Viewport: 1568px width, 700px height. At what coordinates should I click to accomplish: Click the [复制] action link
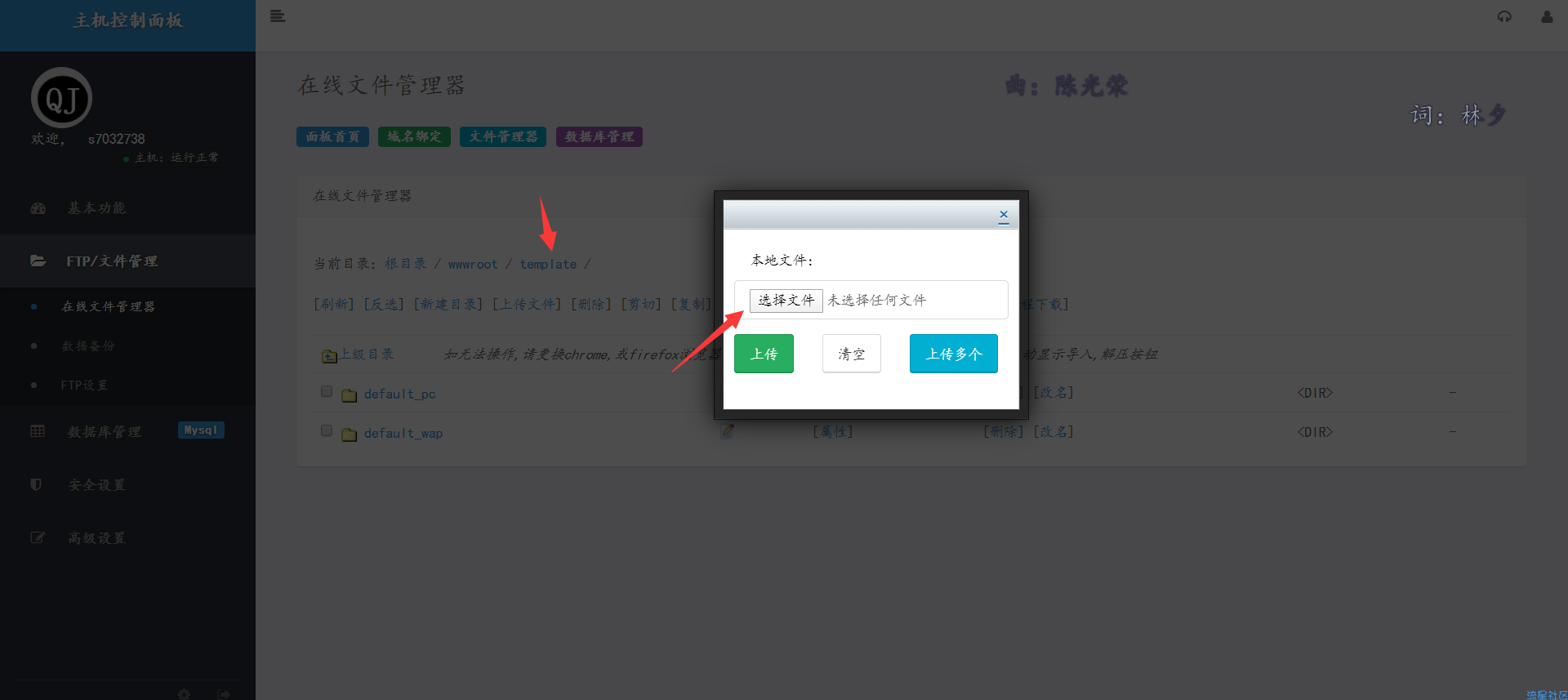(692, 304)
